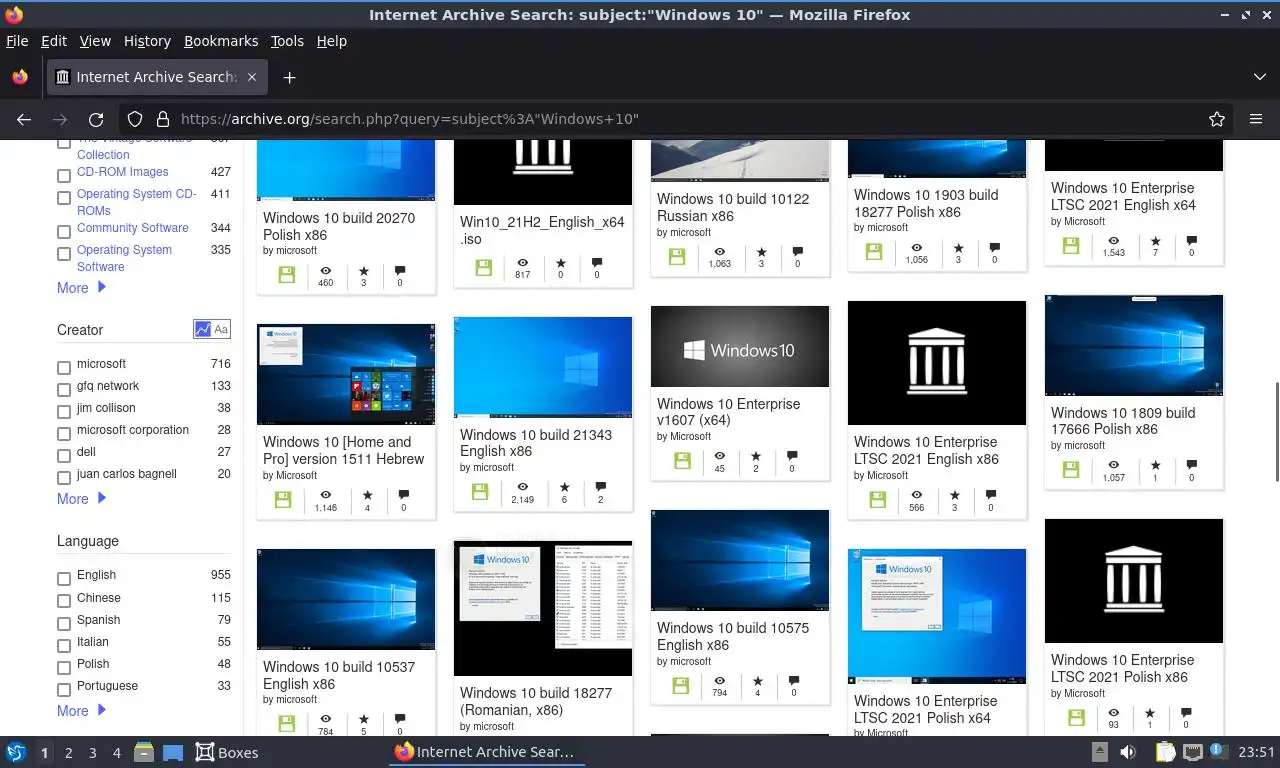The height and width of the screenshot is (768, 1280).
Task: Open Windows 10 build 21343 English x86
Action: pyautogui.click(x=536, y=443)
